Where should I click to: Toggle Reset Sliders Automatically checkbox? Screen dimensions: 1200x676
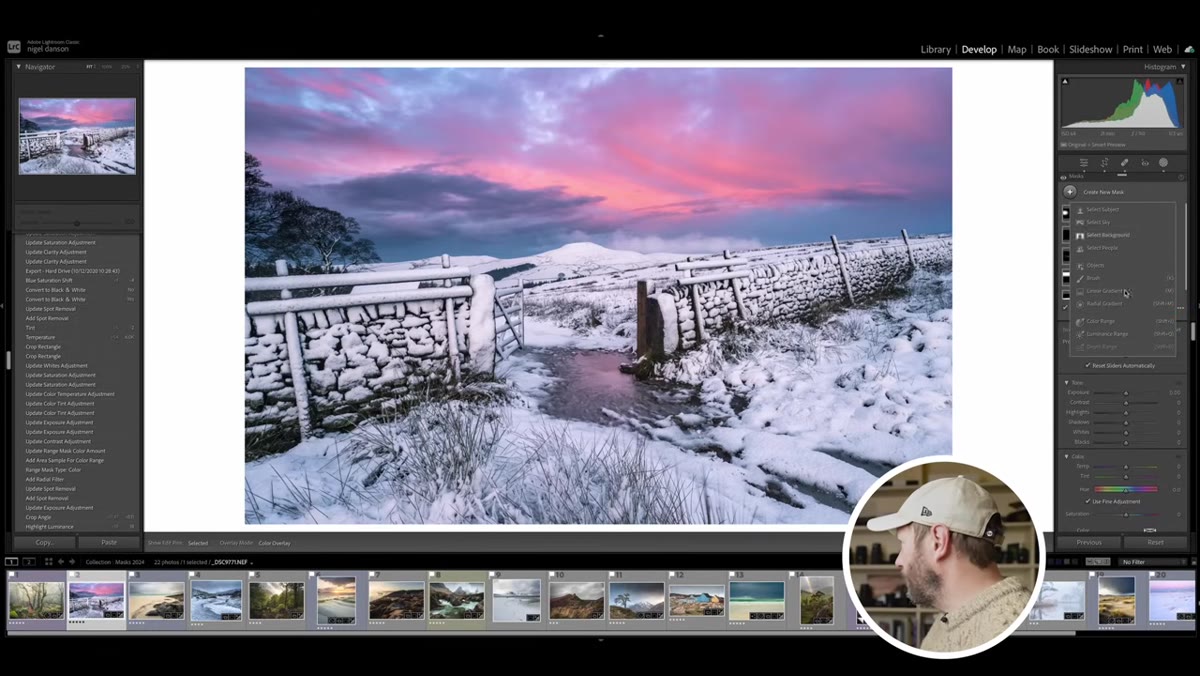click(1088, 365)
